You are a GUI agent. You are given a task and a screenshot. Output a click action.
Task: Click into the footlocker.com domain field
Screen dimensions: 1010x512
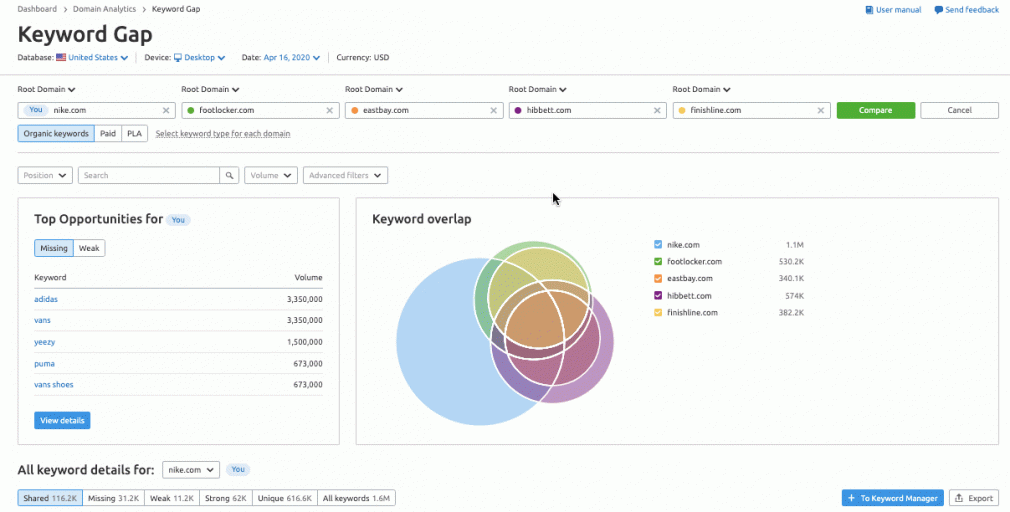(260, 111)
